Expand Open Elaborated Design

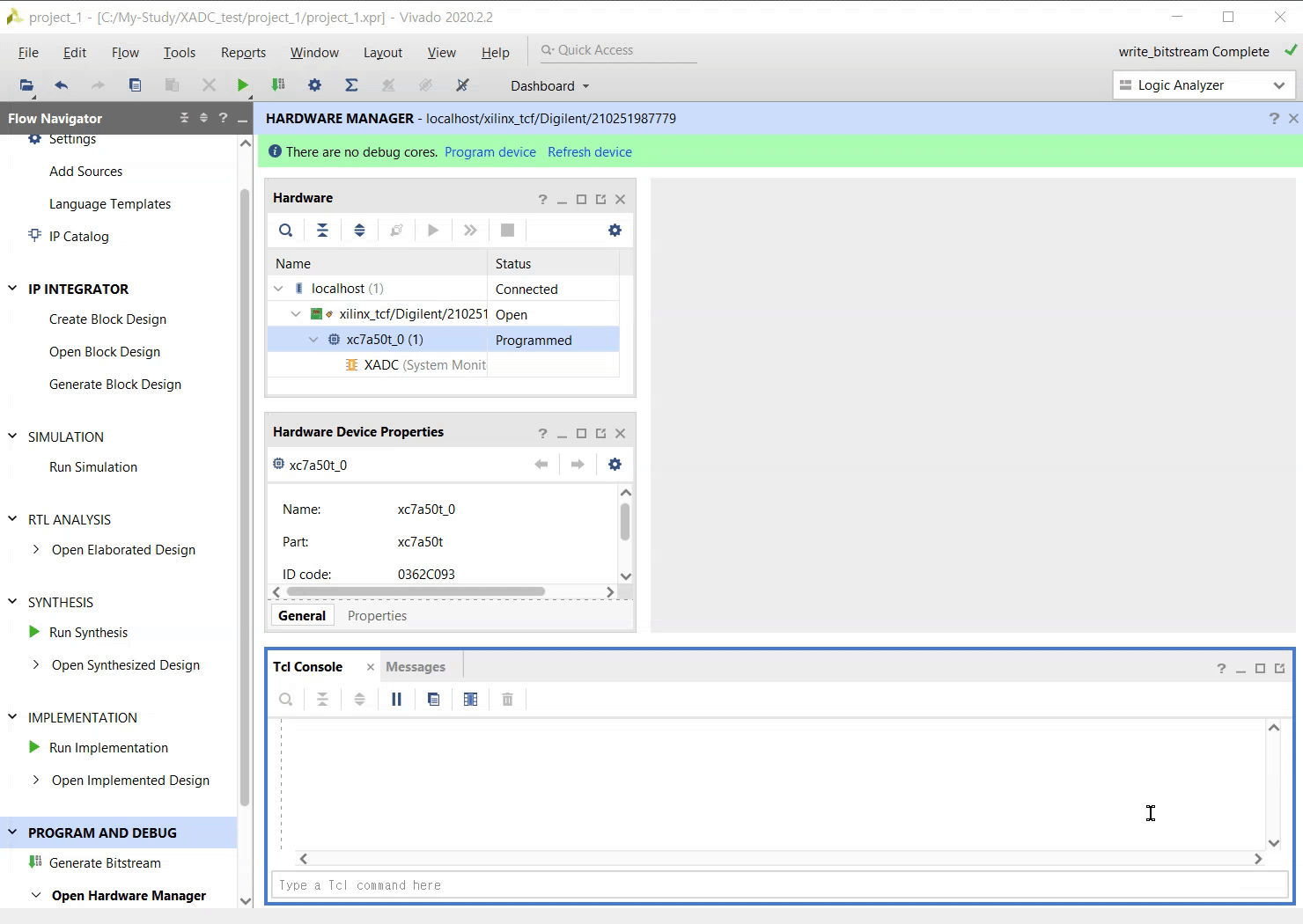point(35,550)
